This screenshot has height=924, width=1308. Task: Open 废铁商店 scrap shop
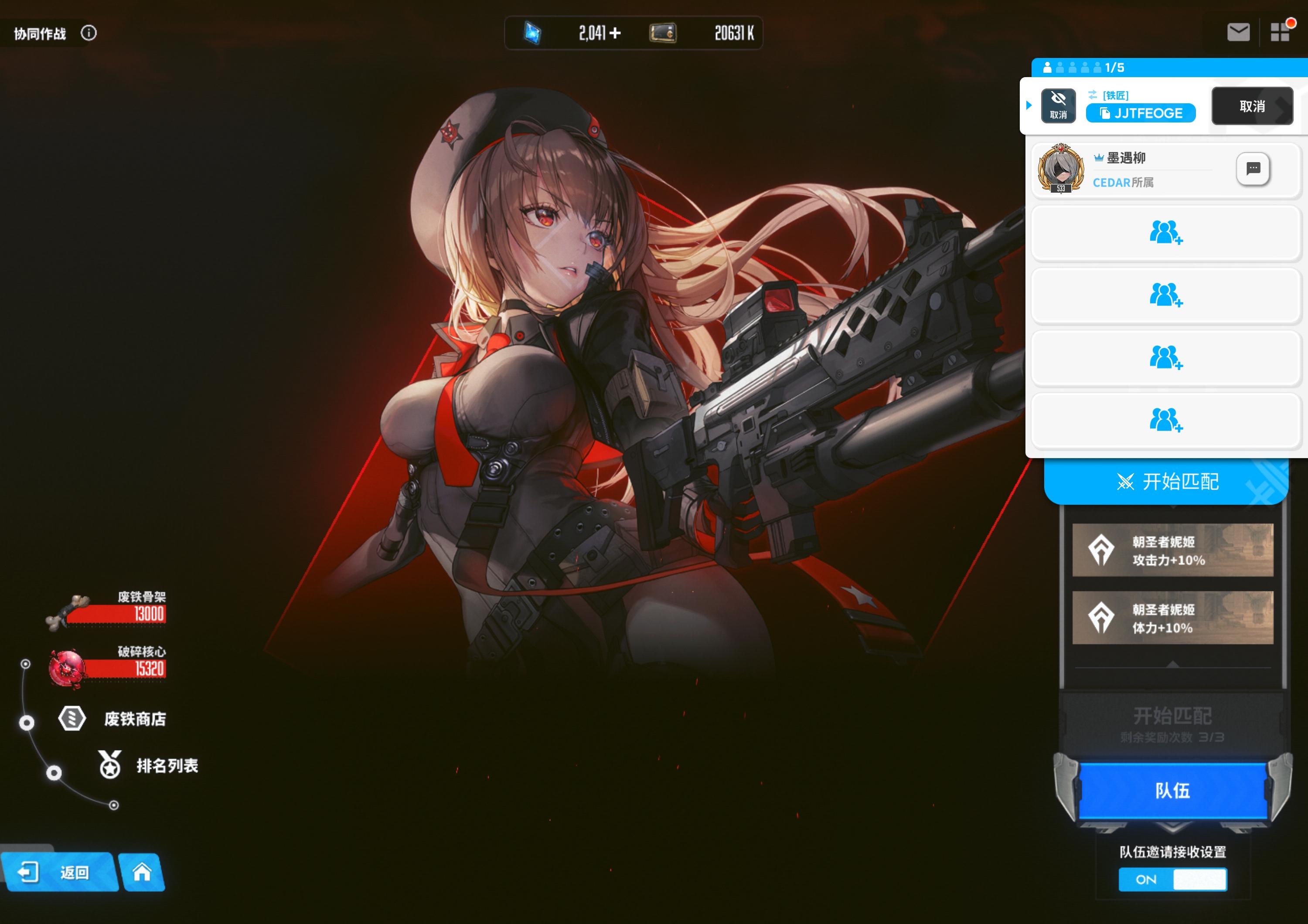135,719
